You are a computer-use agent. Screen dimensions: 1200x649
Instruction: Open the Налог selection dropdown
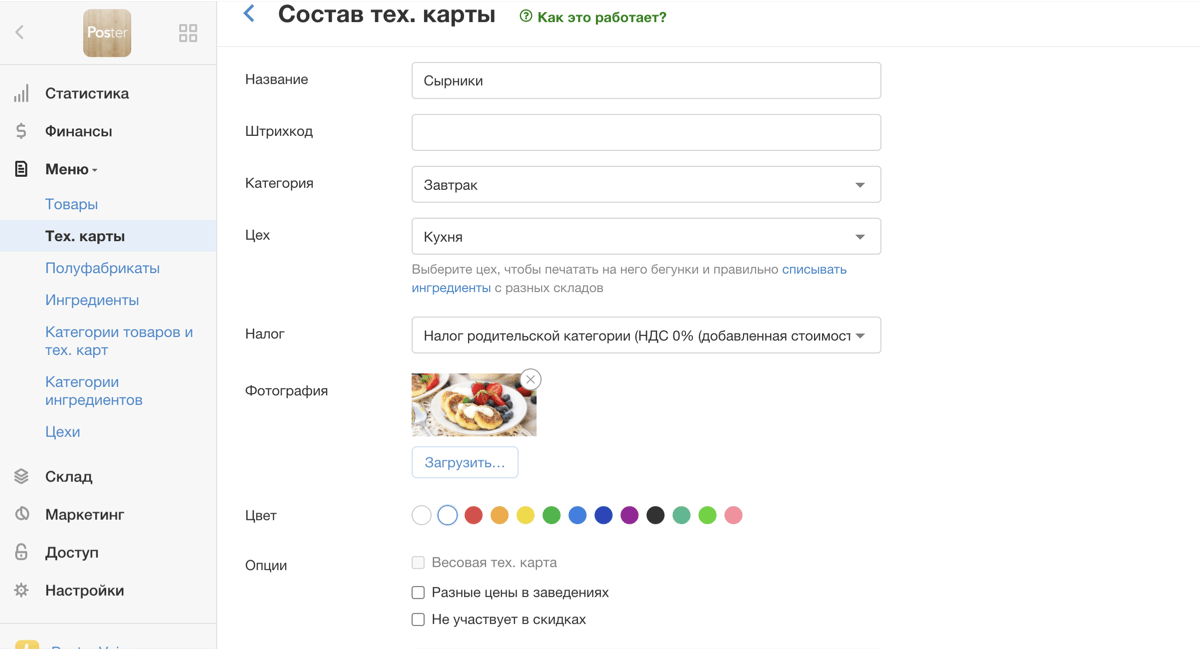pos(645,334)
